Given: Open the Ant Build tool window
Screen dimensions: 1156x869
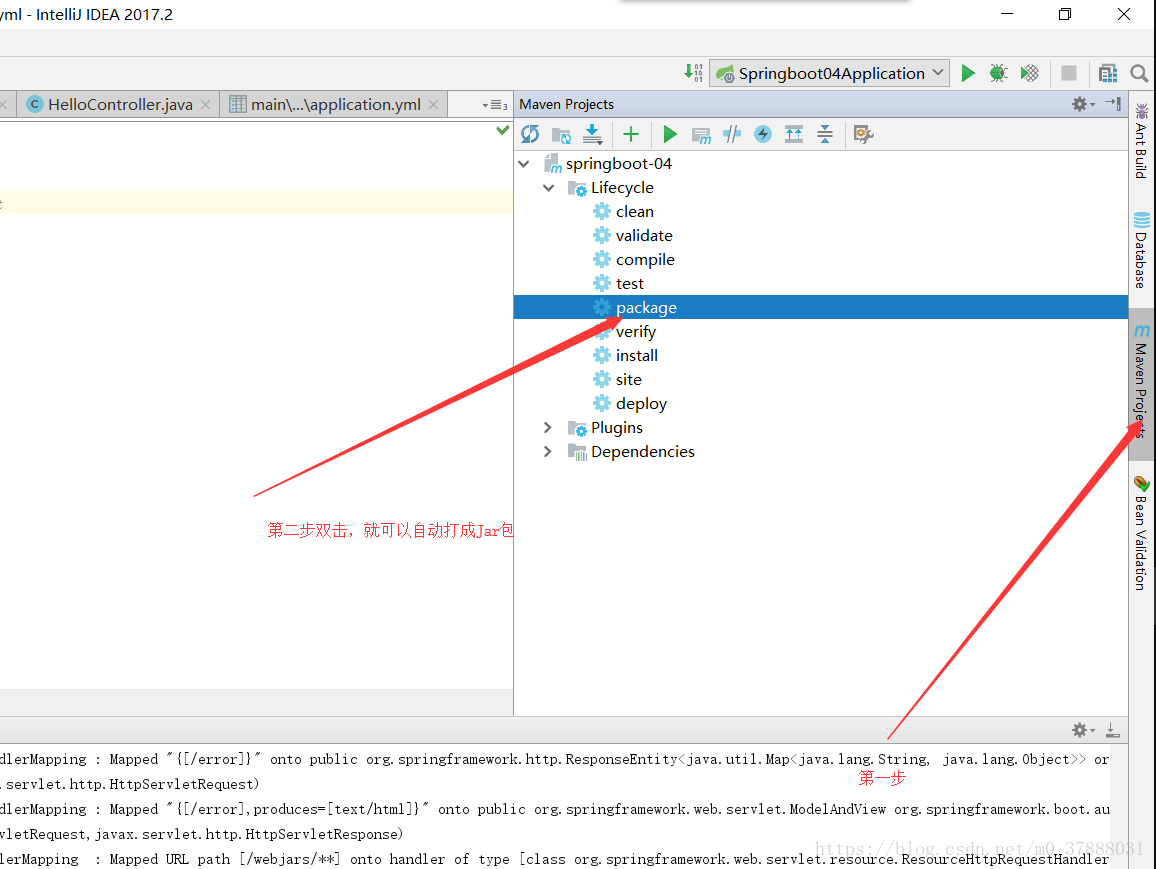Looking at the screenshot, I should 1141,142.
